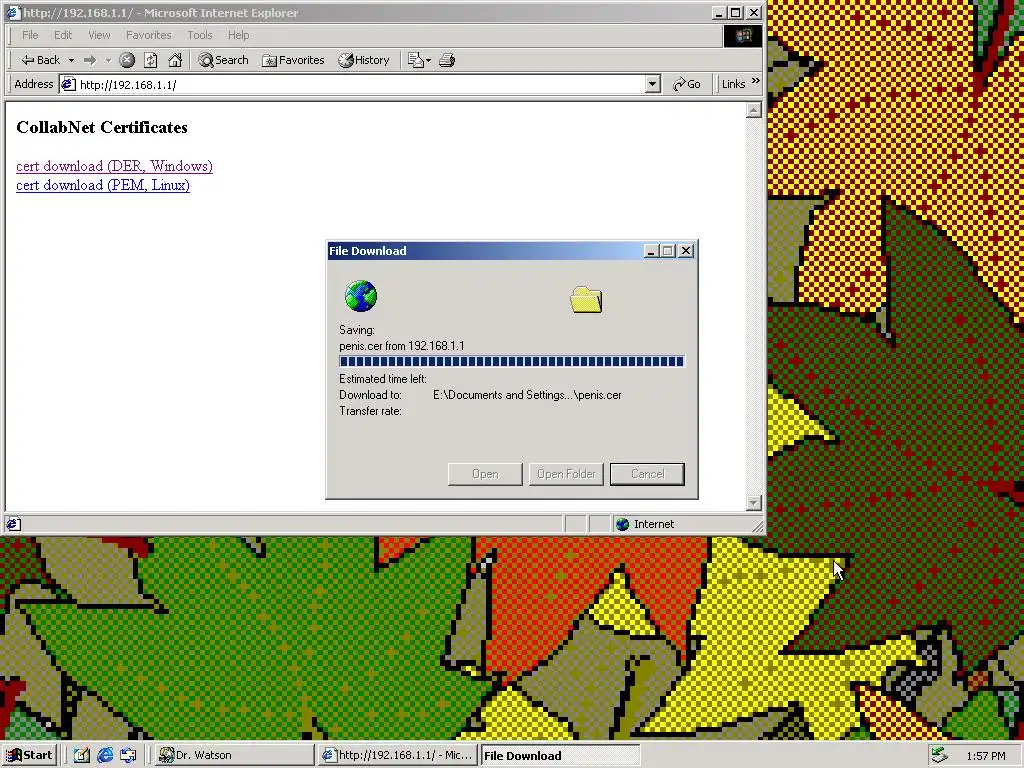Launch Outlook Express quick launch icon

(128, 756)
